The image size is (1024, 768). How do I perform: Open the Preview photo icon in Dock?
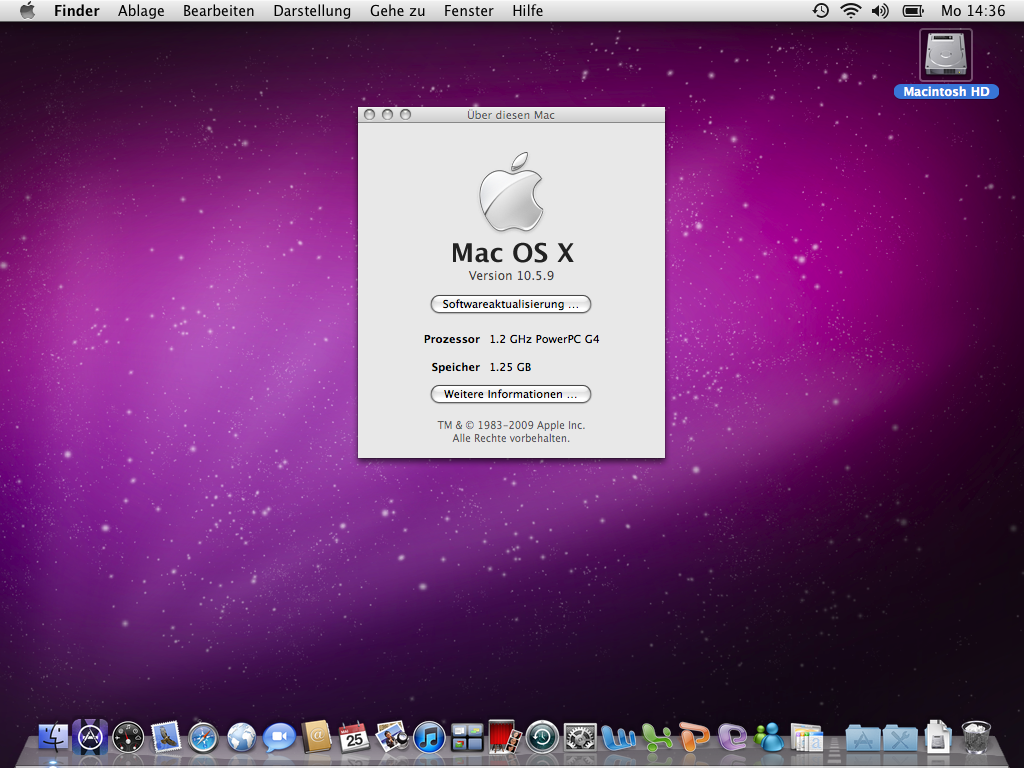point(392,737)
